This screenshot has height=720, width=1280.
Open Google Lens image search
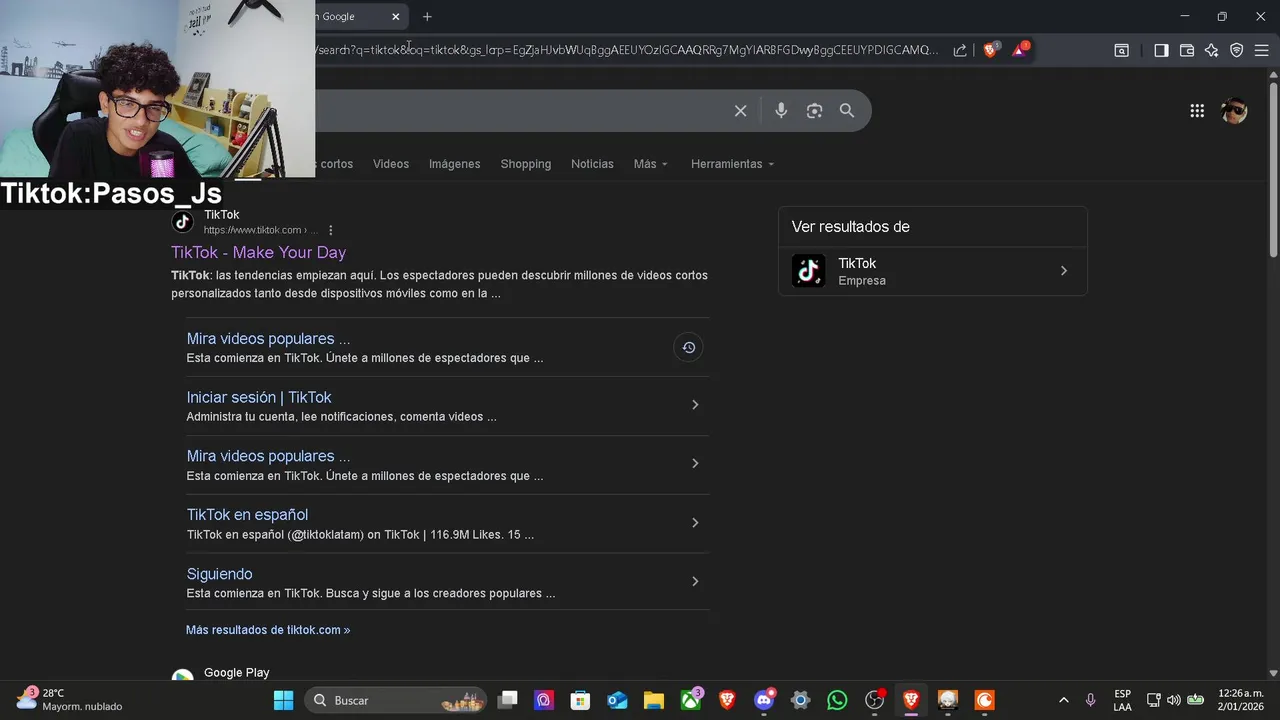(x=814, y=111)
